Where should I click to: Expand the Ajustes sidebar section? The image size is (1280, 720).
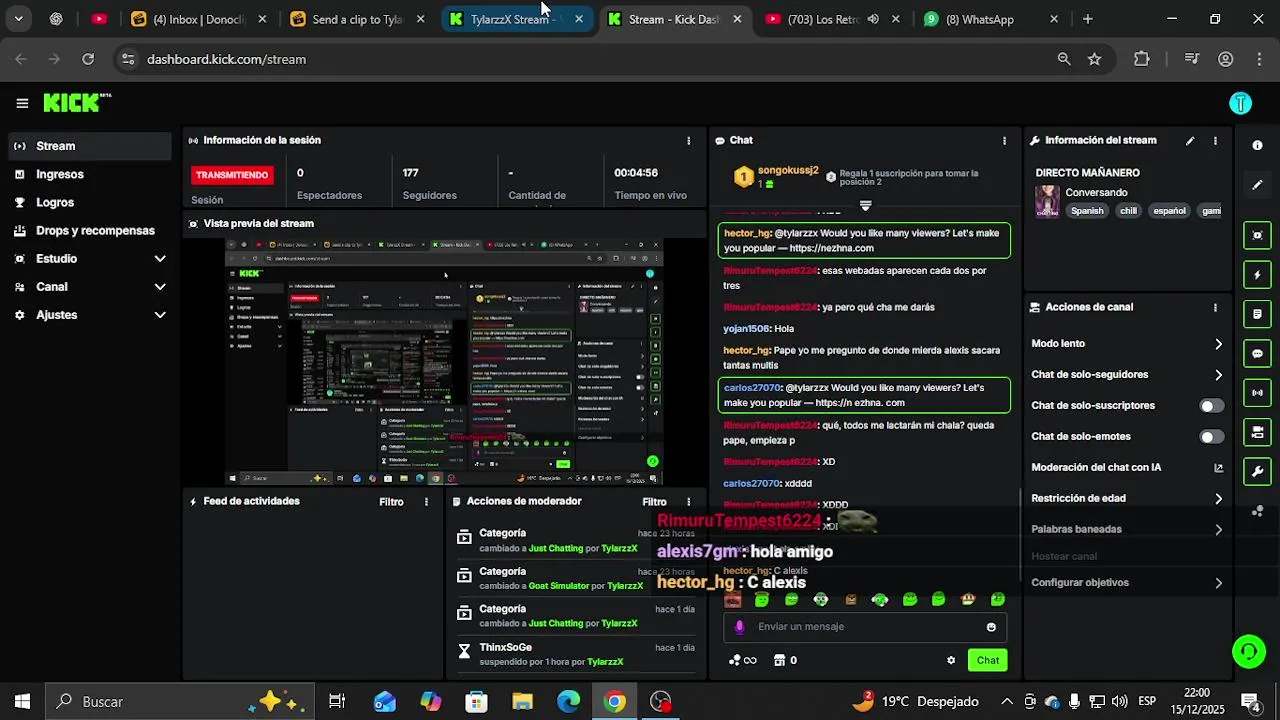(x=160, y=315)
